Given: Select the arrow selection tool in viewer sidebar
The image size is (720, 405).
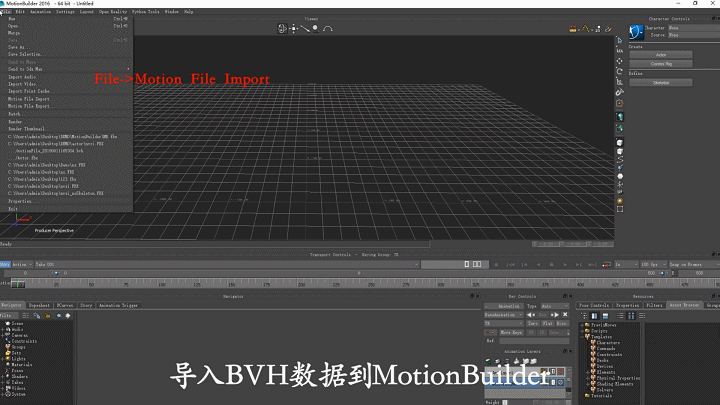Looking at the screenshot, I should 619,40.
